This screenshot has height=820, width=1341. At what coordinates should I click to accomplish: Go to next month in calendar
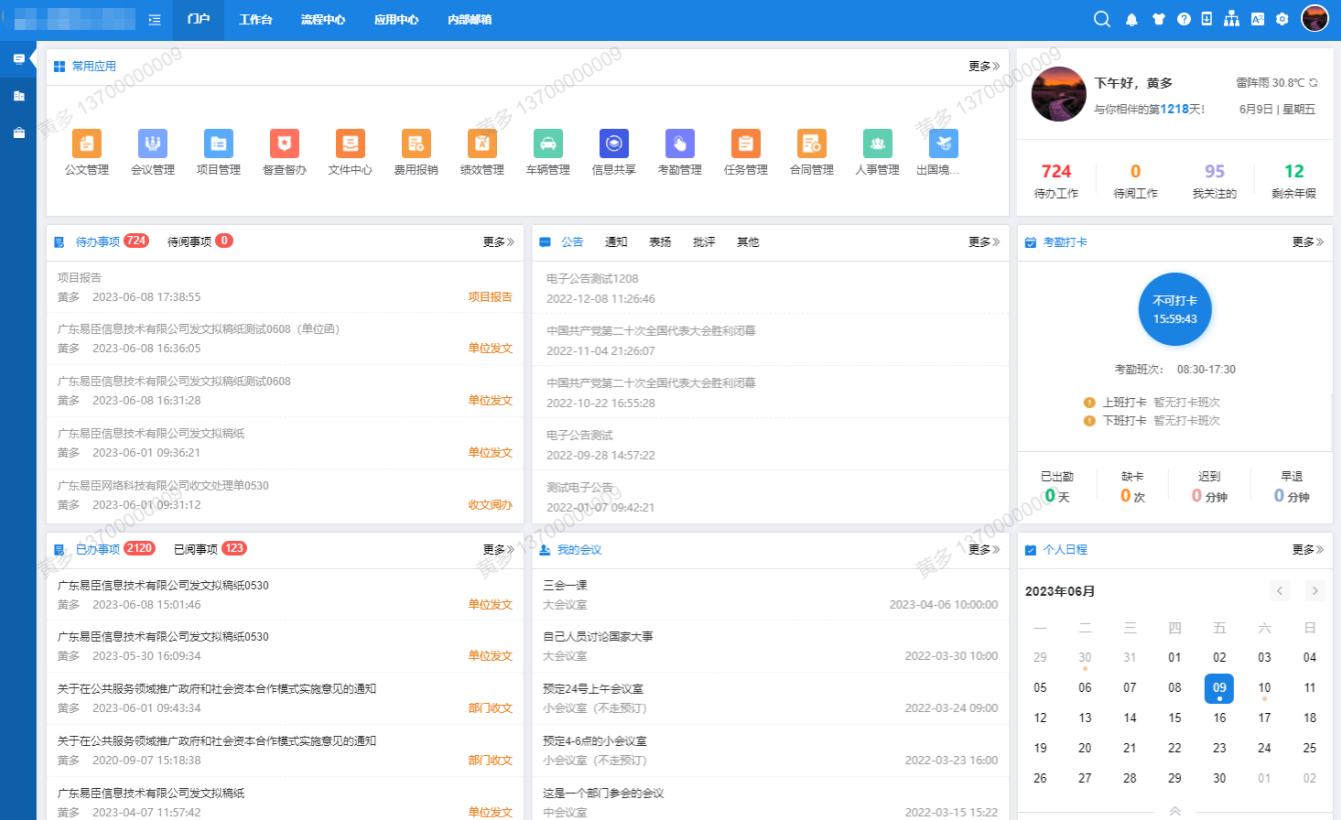(1314, 590)
